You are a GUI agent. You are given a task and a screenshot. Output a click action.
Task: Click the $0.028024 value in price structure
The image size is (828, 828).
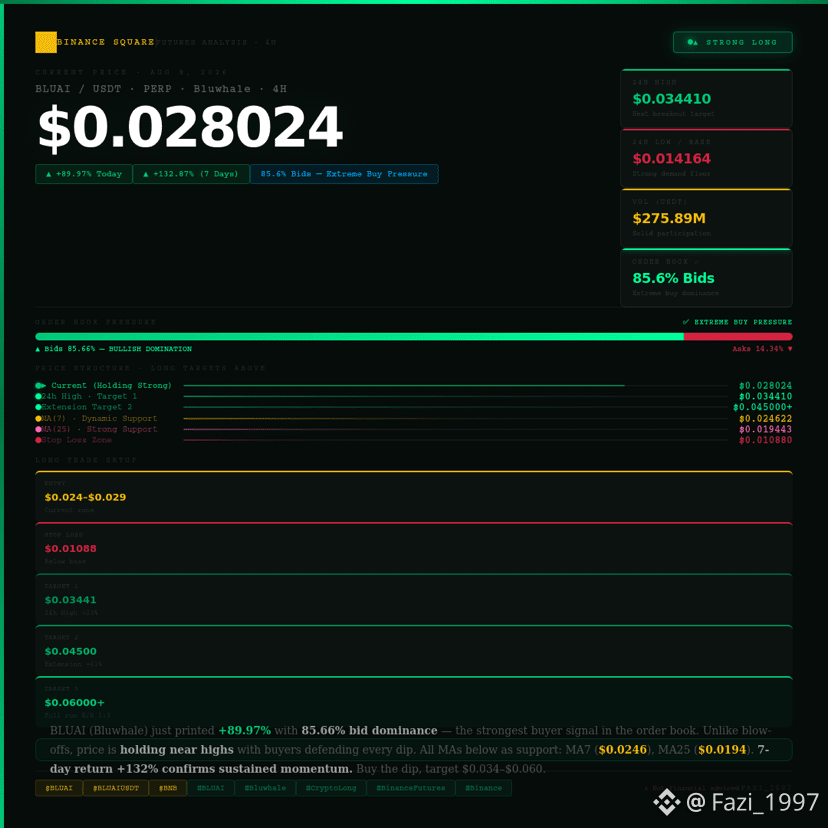[x=766, y=386]
